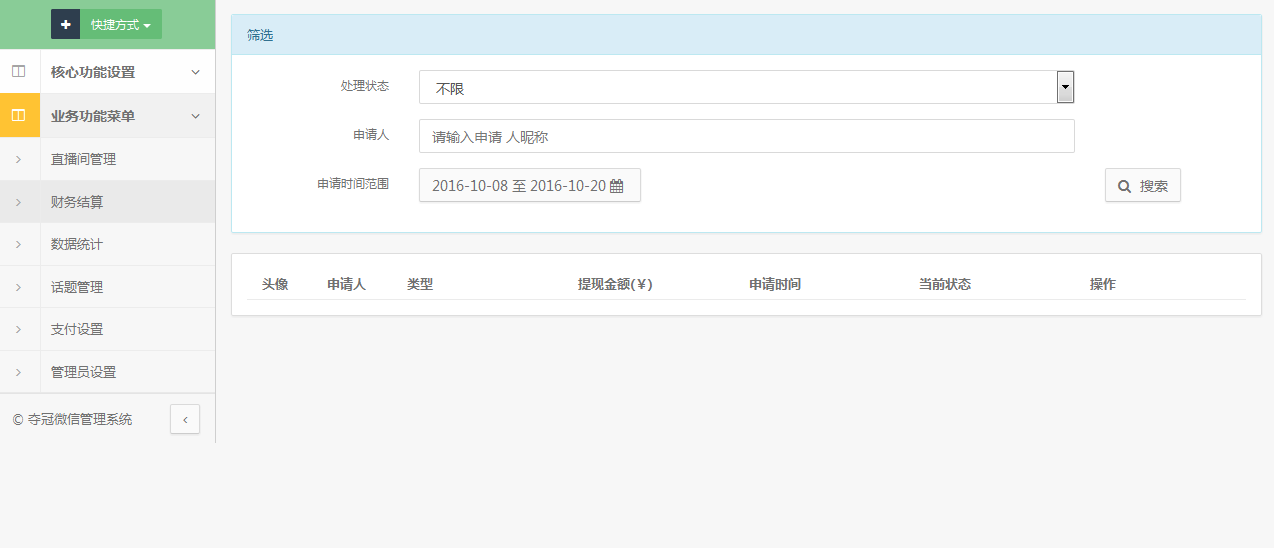
Task: Collapse the sidebar with the left-arrow button
Action: coord(185,419)
